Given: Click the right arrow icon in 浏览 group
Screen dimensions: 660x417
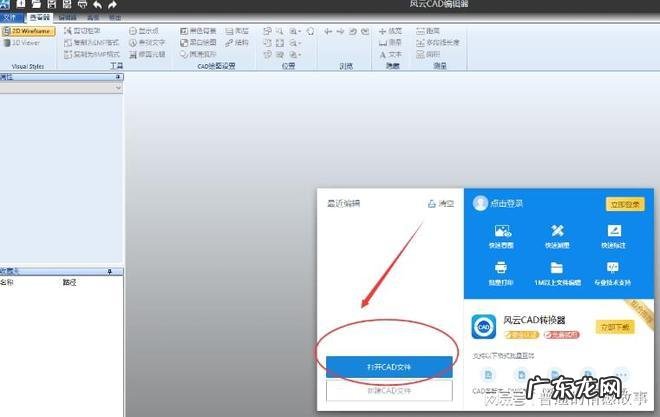Looking at the screenshot, I should 341,32.
